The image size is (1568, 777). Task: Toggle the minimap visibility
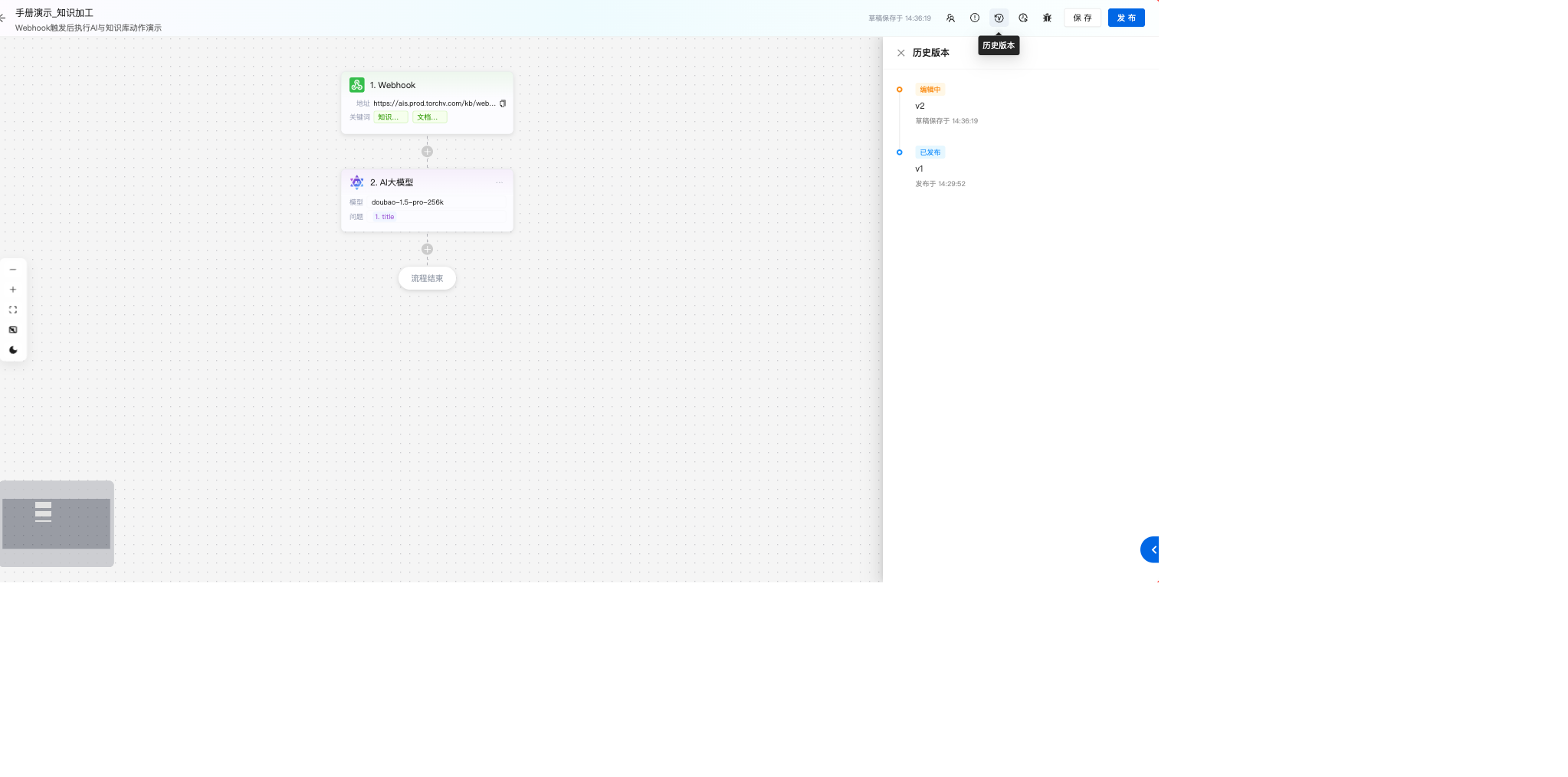13,329
